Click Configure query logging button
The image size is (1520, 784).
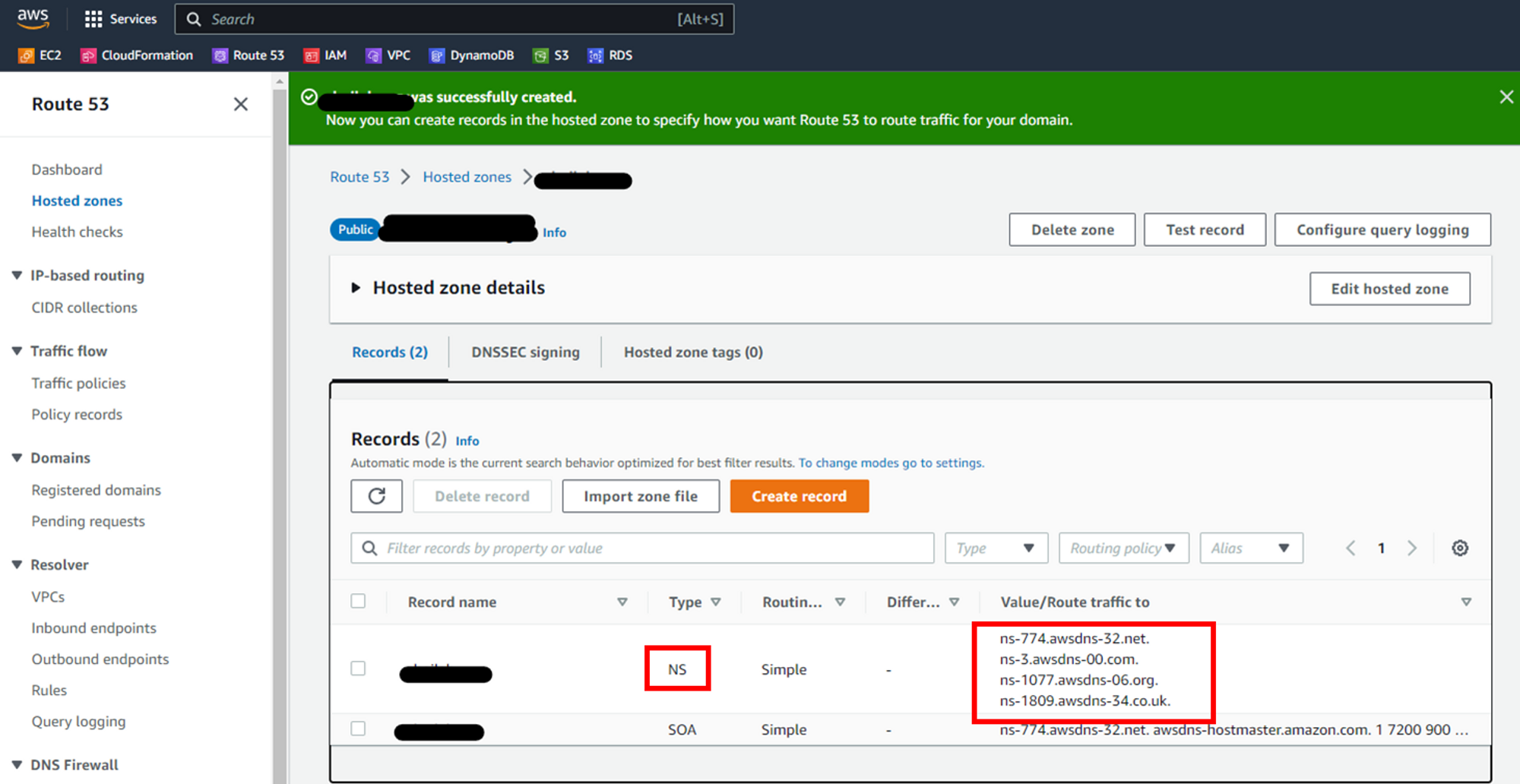1382,229
